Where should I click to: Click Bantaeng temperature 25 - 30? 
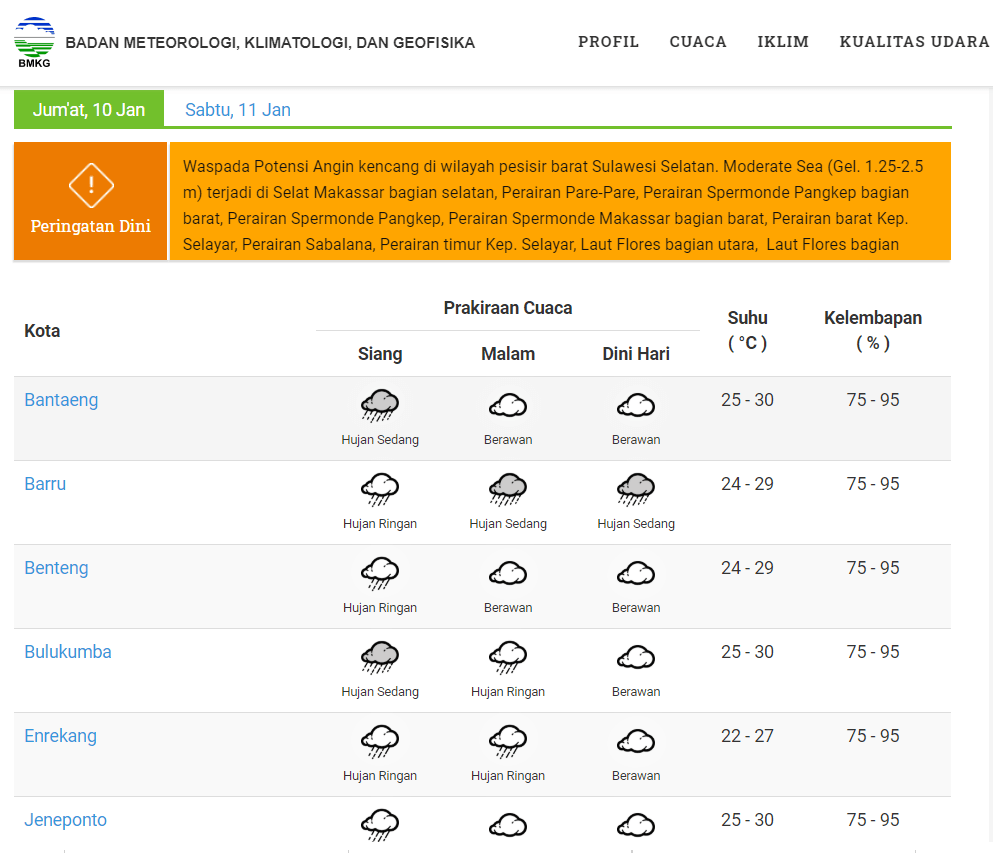(747, 400)
